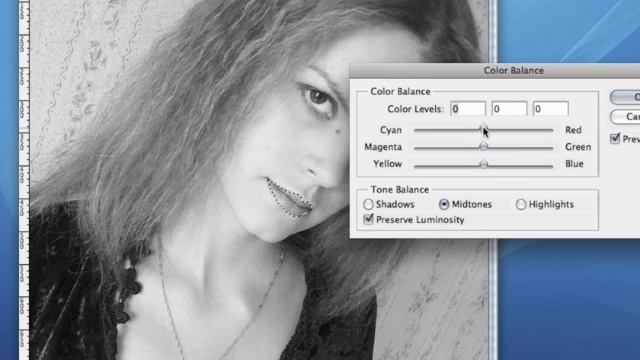
Task: Toggle the Preserve Luminosity checkbox
Action: tap(369, 220)
